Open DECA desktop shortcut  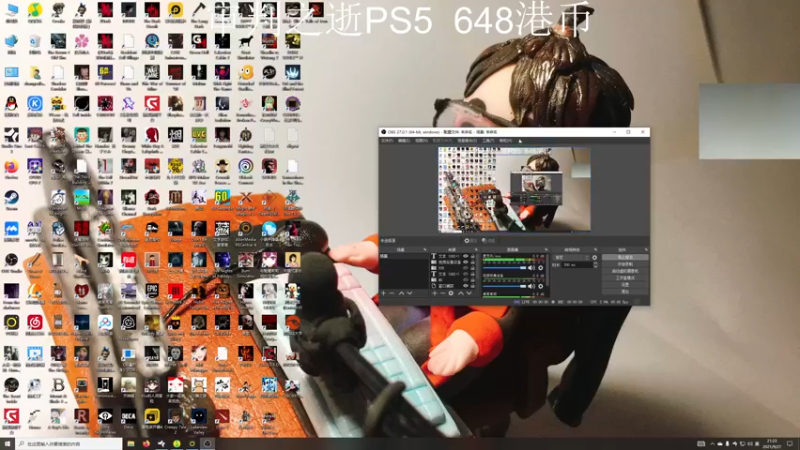(x=128, y=419)
